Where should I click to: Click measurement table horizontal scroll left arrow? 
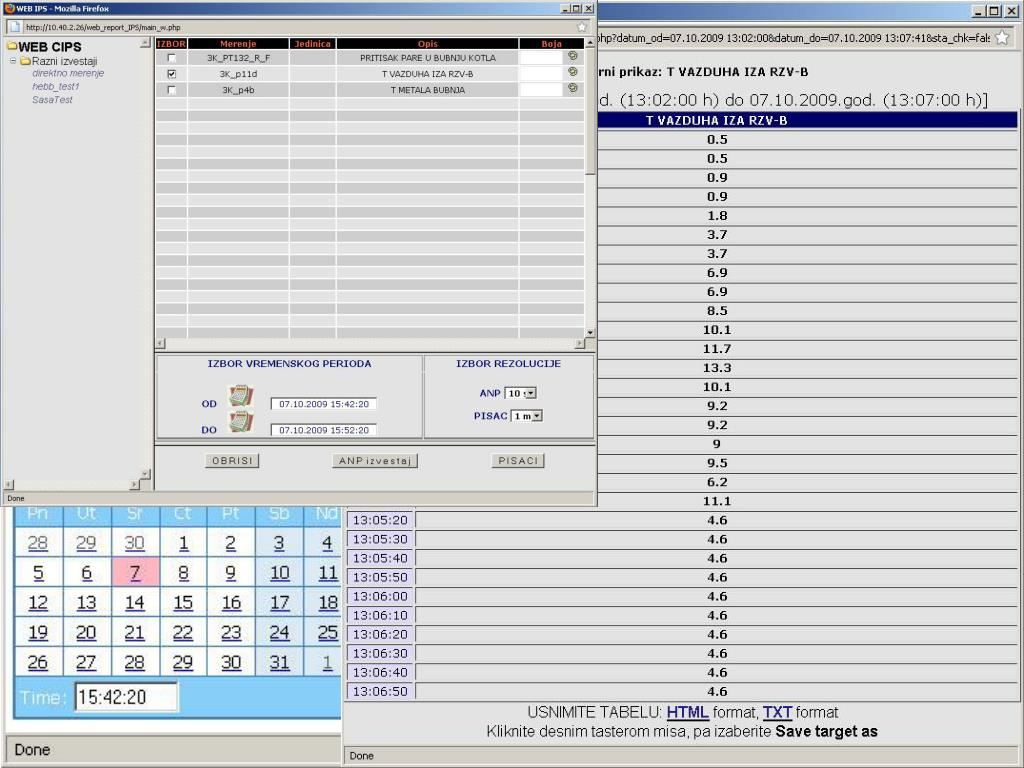pos(161,344)
